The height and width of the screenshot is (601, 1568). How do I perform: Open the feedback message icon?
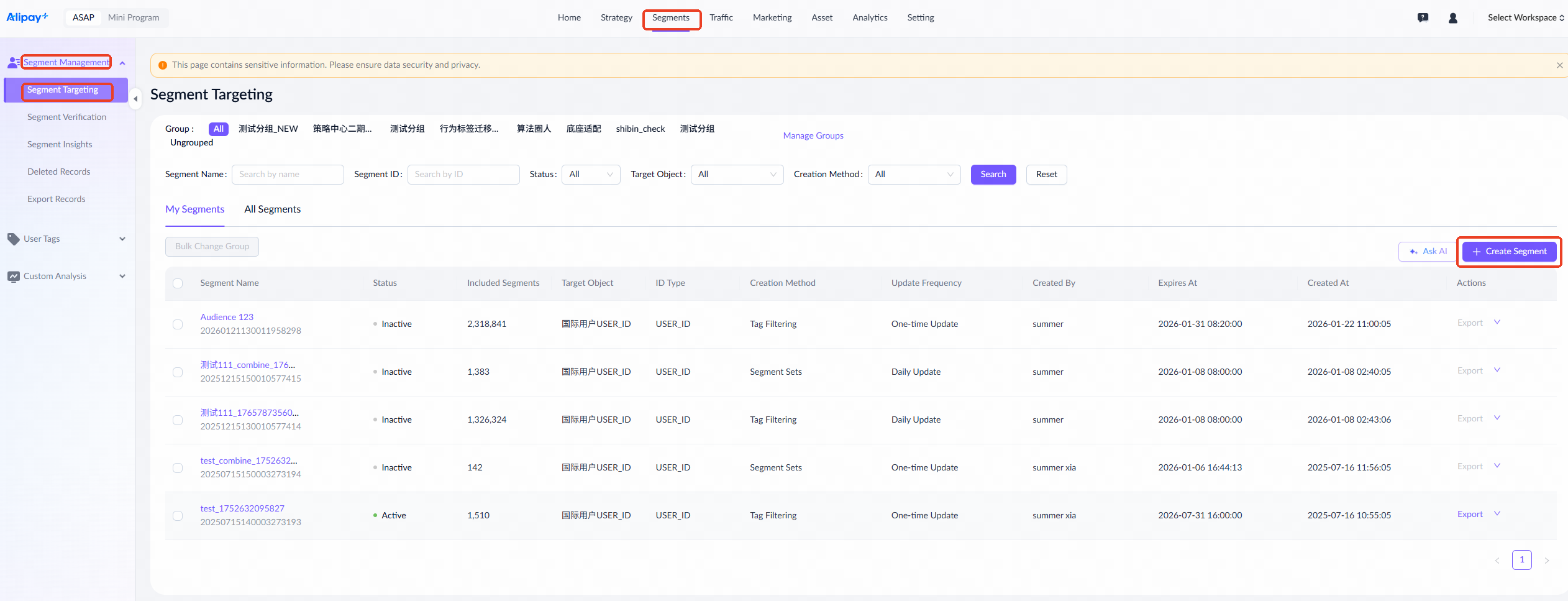(1423, 18)
